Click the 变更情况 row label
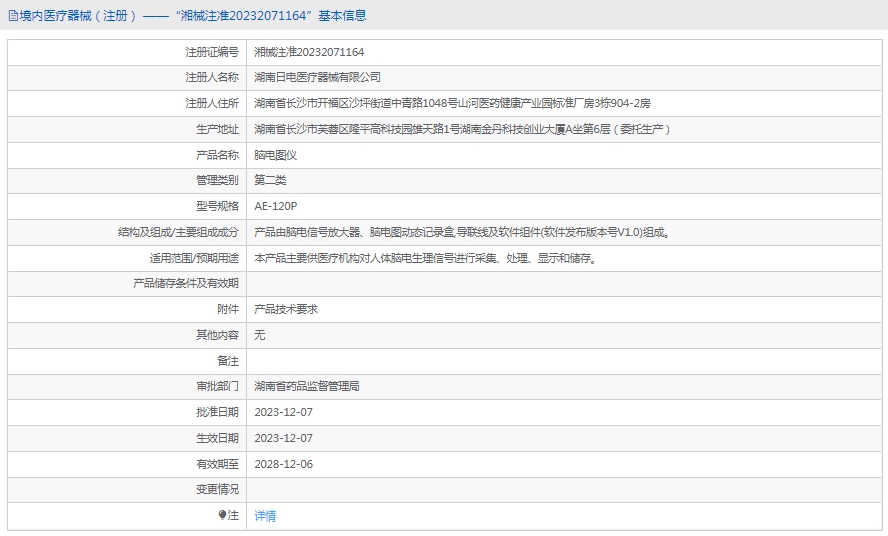 point(217,490)
